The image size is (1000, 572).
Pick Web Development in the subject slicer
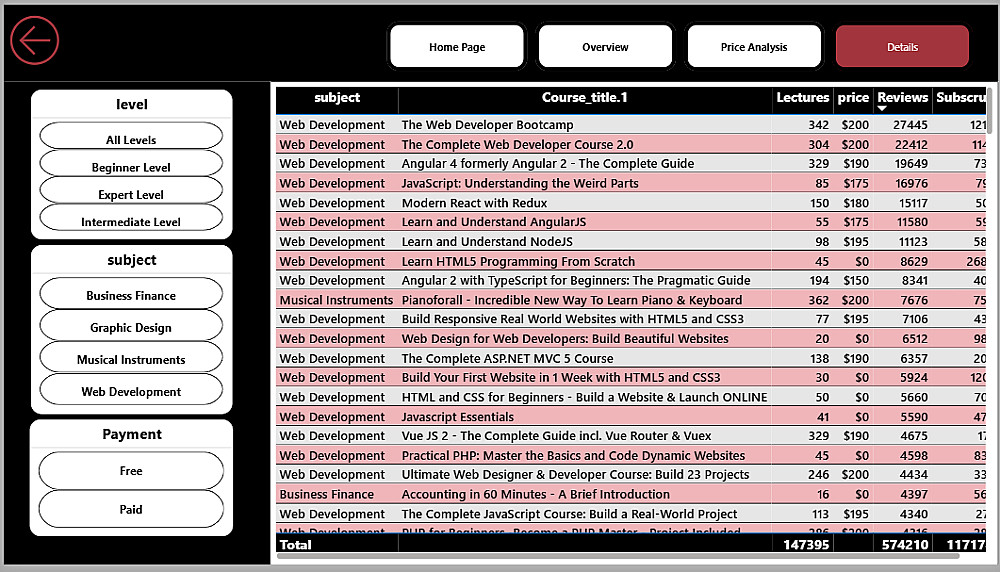coord(131,390)
